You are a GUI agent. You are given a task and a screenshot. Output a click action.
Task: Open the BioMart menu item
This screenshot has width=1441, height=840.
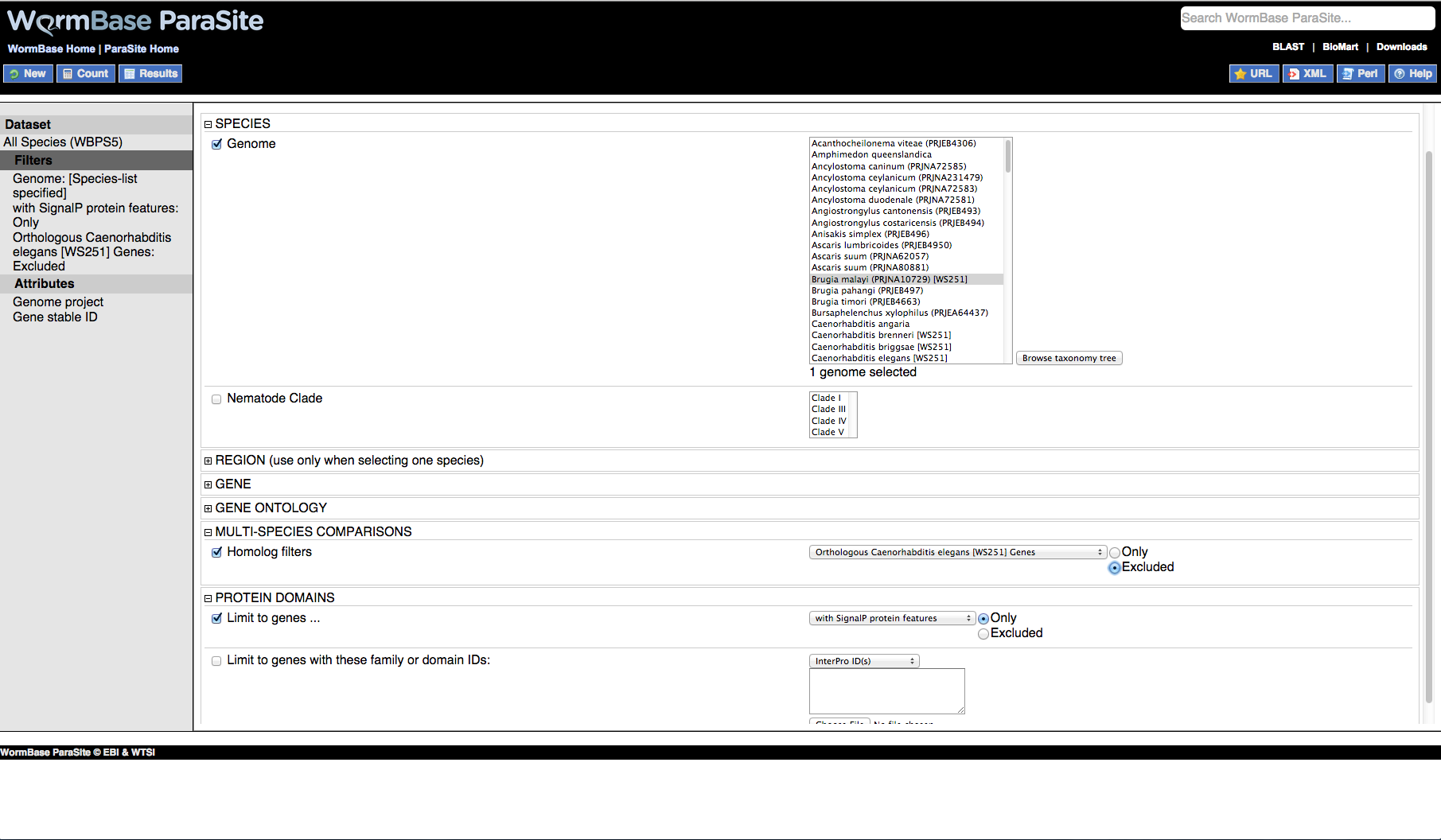click(x=1340, y=47)
